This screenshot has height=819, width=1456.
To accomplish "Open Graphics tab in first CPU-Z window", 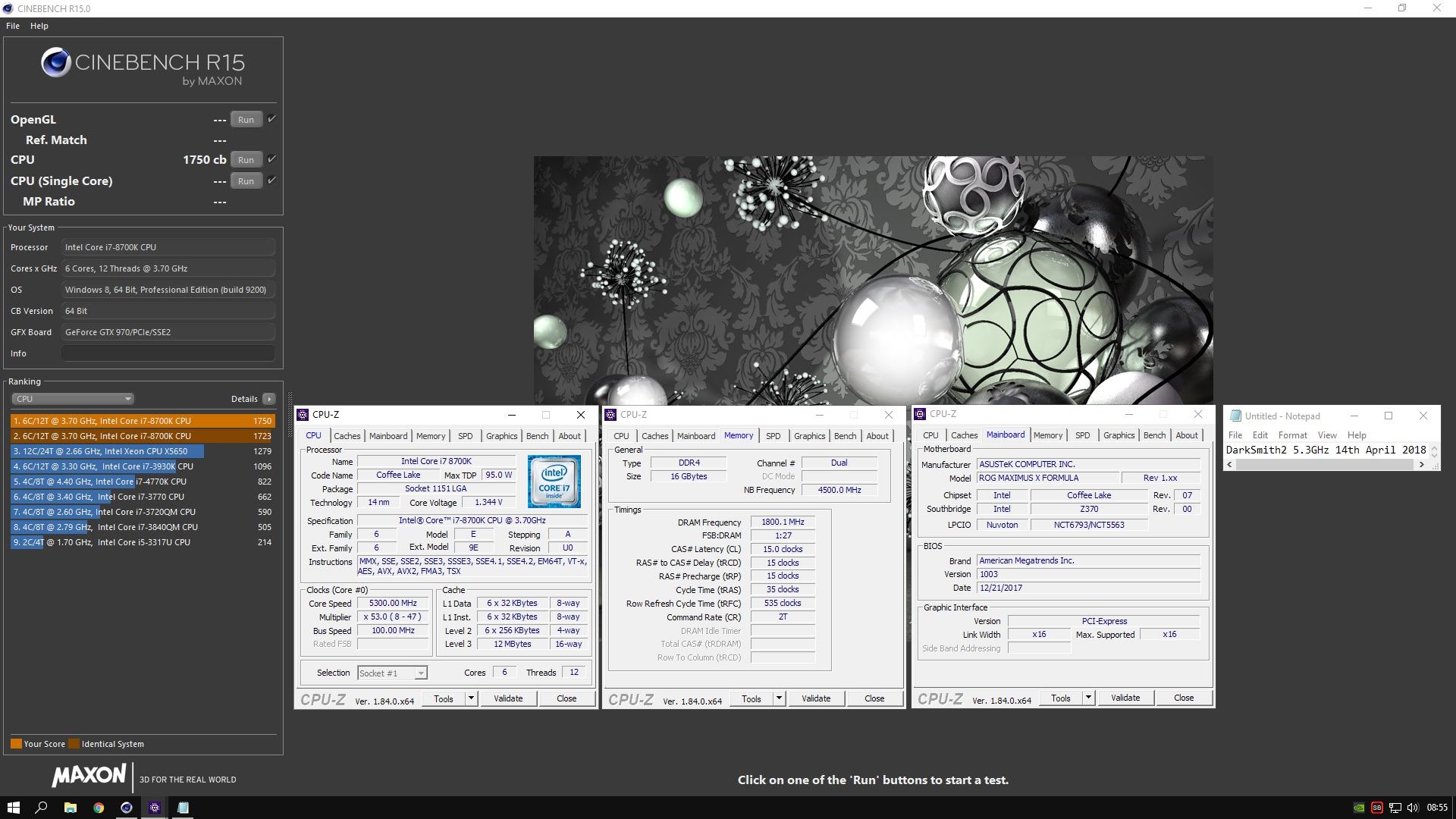I will 501,436.
